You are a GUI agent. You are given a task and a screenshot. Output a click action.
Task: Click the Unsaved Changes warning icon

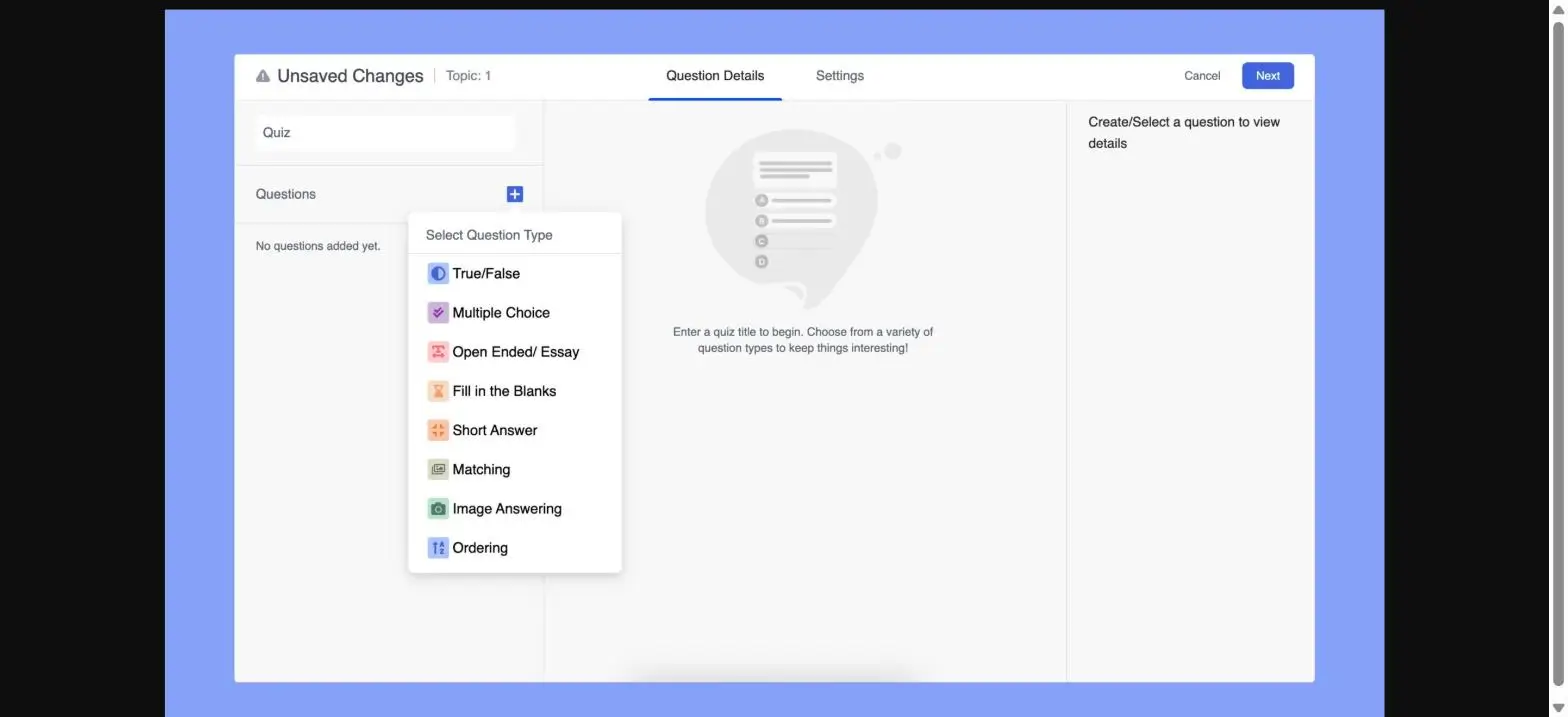pos(263,76)
